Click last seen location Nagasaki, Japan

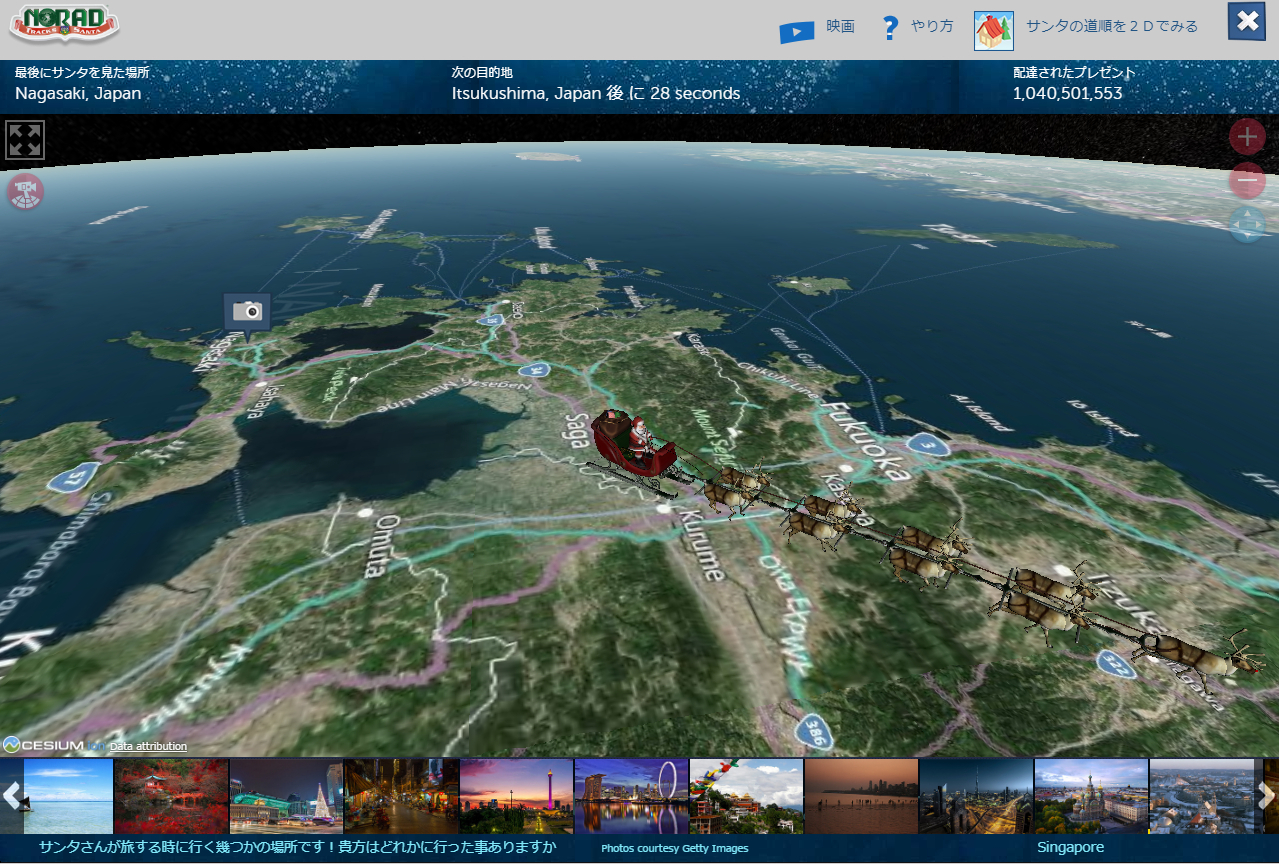[x=78, y=94]
